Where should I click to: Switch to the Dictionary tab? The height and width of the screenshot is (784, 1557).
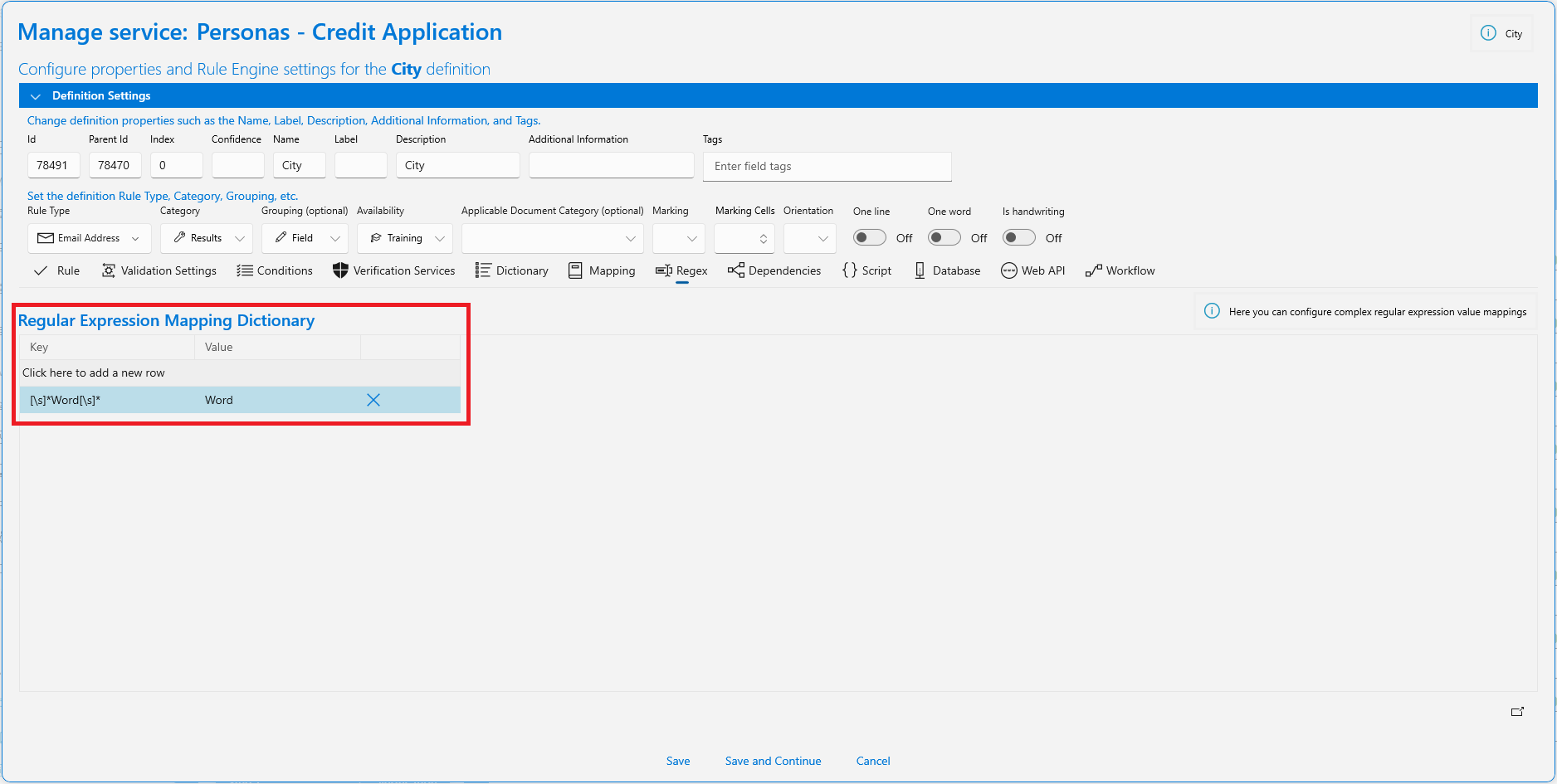coord(512,270)
